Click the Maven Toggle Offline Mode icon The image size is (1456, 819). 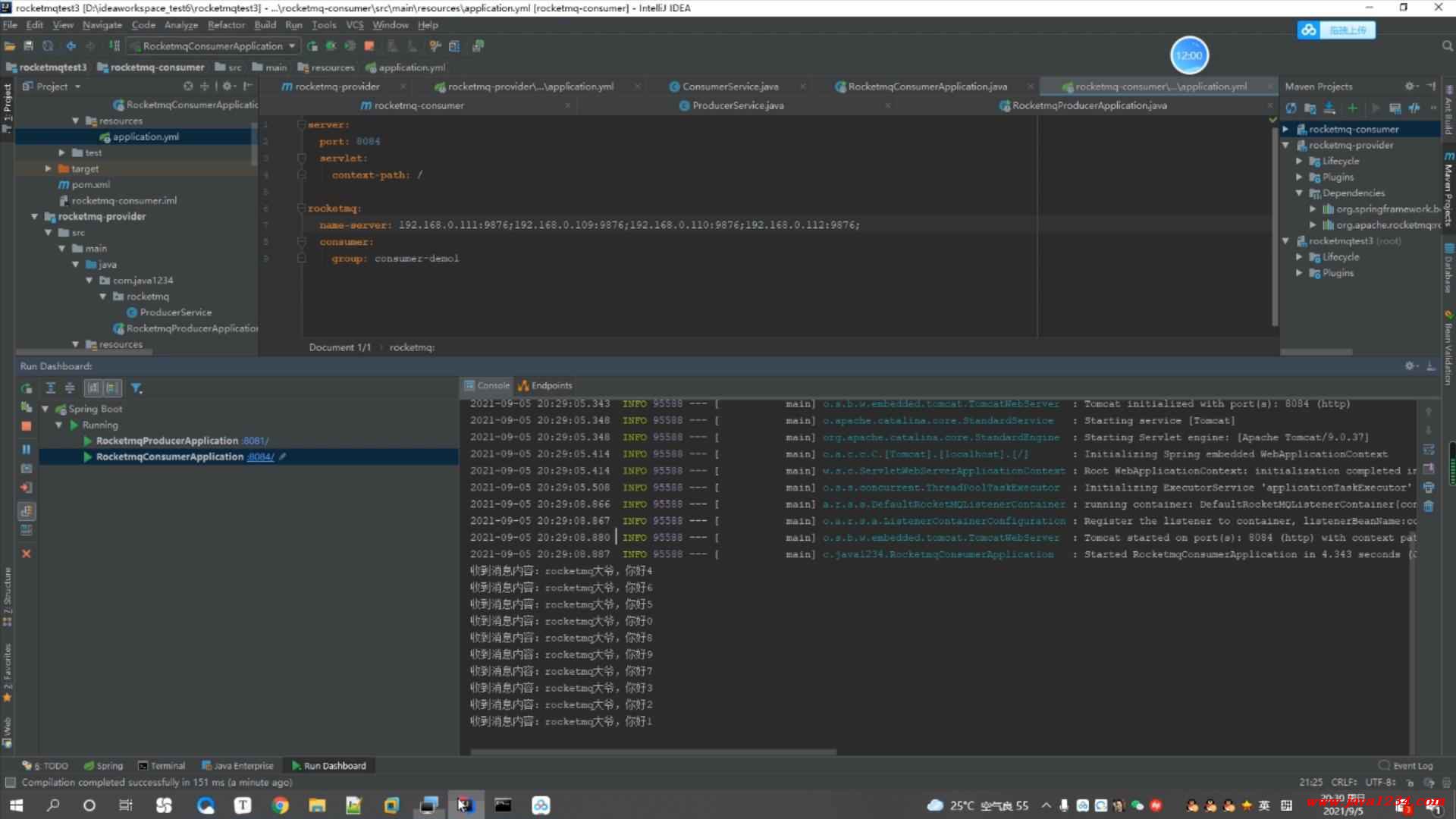click(x=1414, y=108)
